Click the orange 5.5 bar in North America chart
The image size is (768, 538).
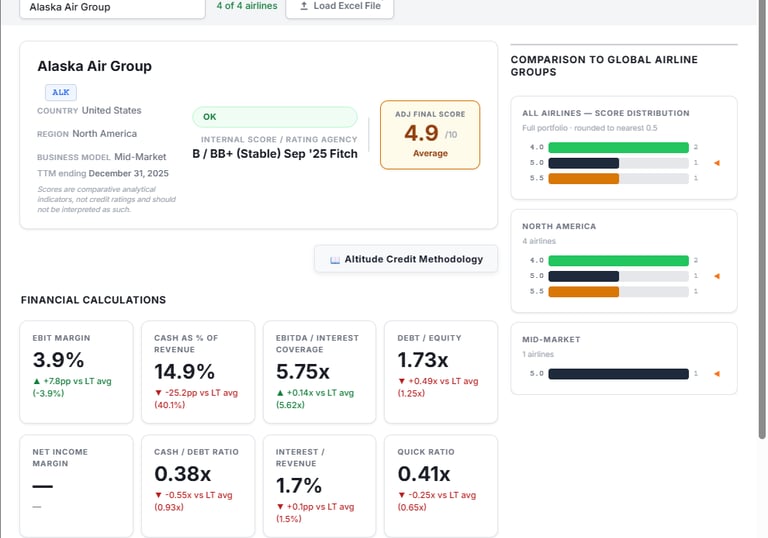583,292
